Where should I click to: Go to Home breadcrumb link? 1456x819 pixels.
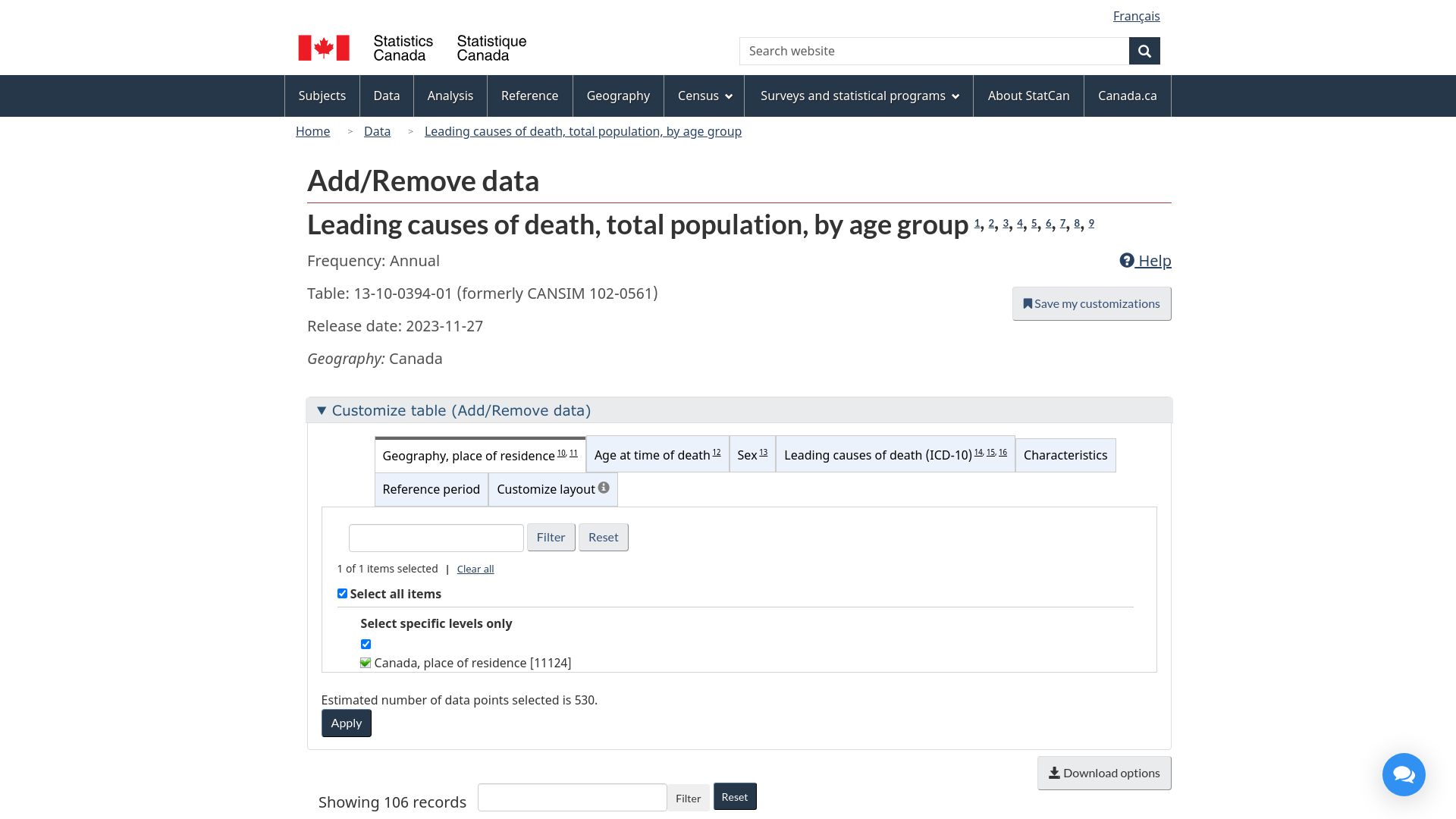click(x=313, y=131)
